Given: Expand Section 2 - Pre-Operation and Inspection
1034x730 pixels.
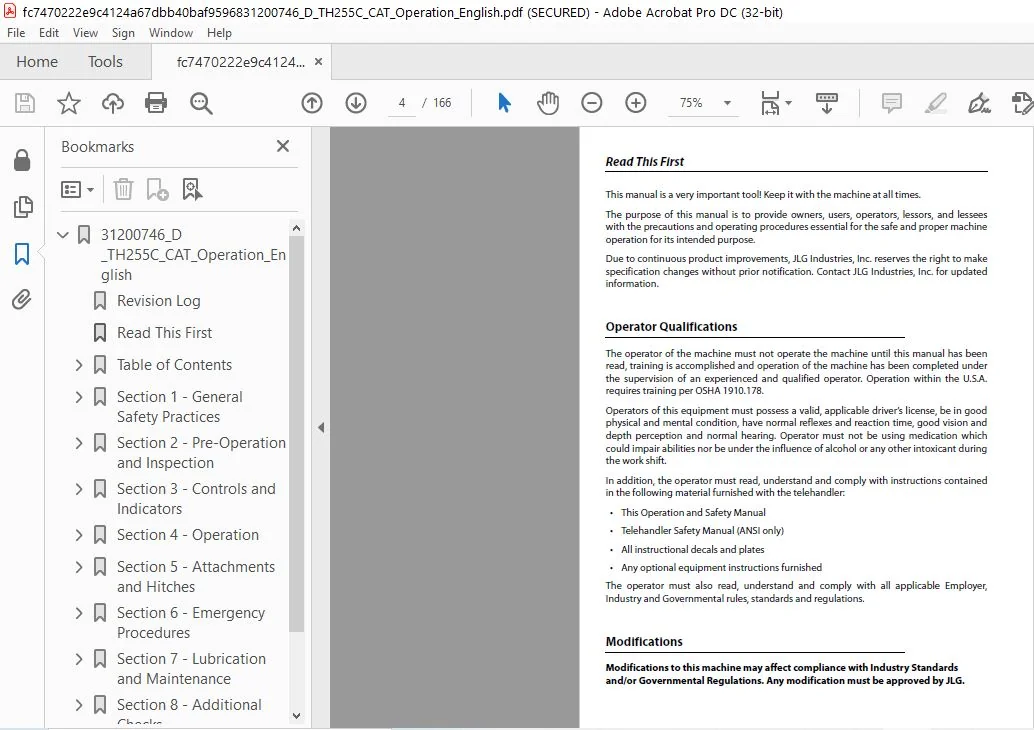Looking at the screenshot, I should pos(79,443).
